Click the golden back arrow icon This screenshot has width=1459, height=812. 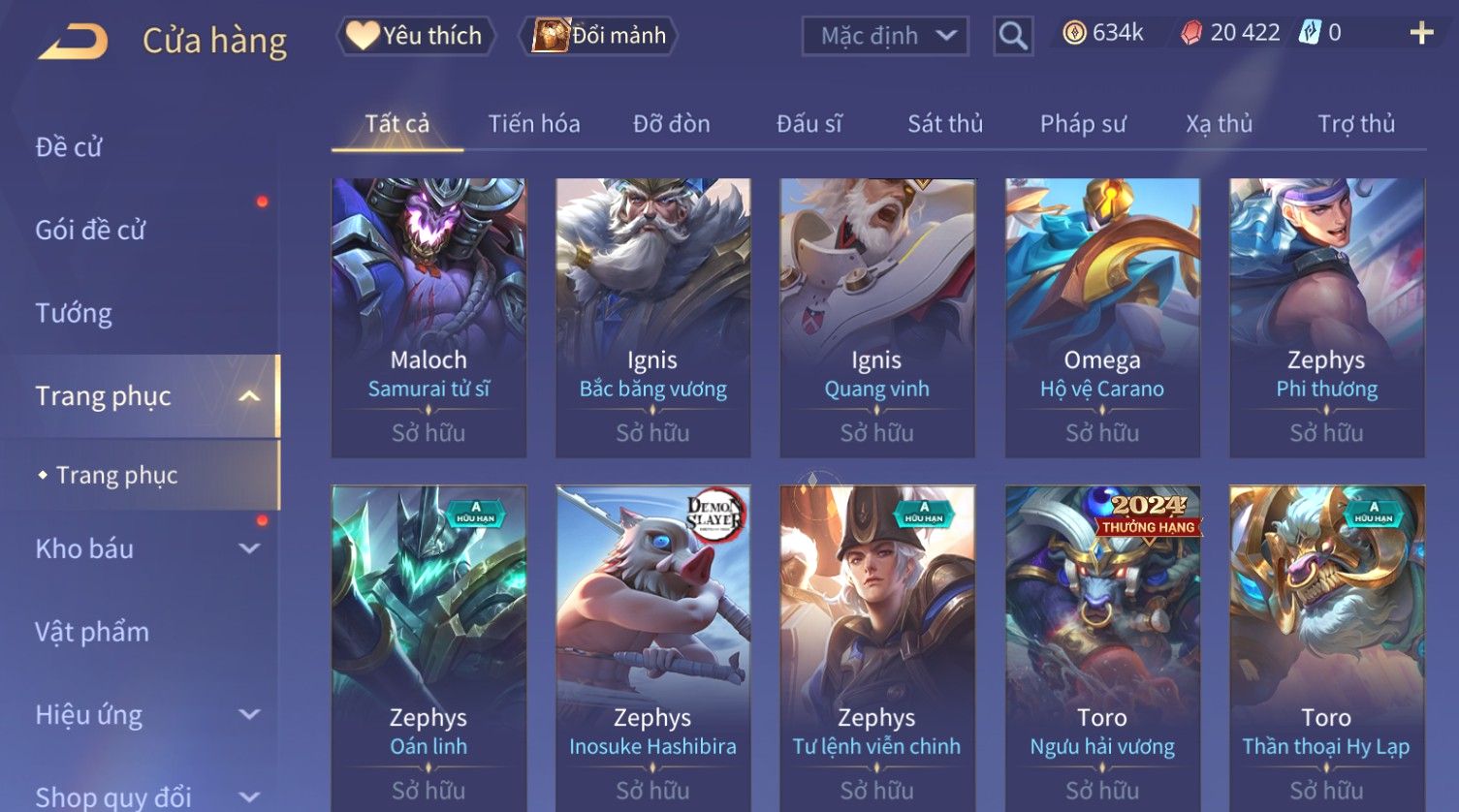pos(74,41)
